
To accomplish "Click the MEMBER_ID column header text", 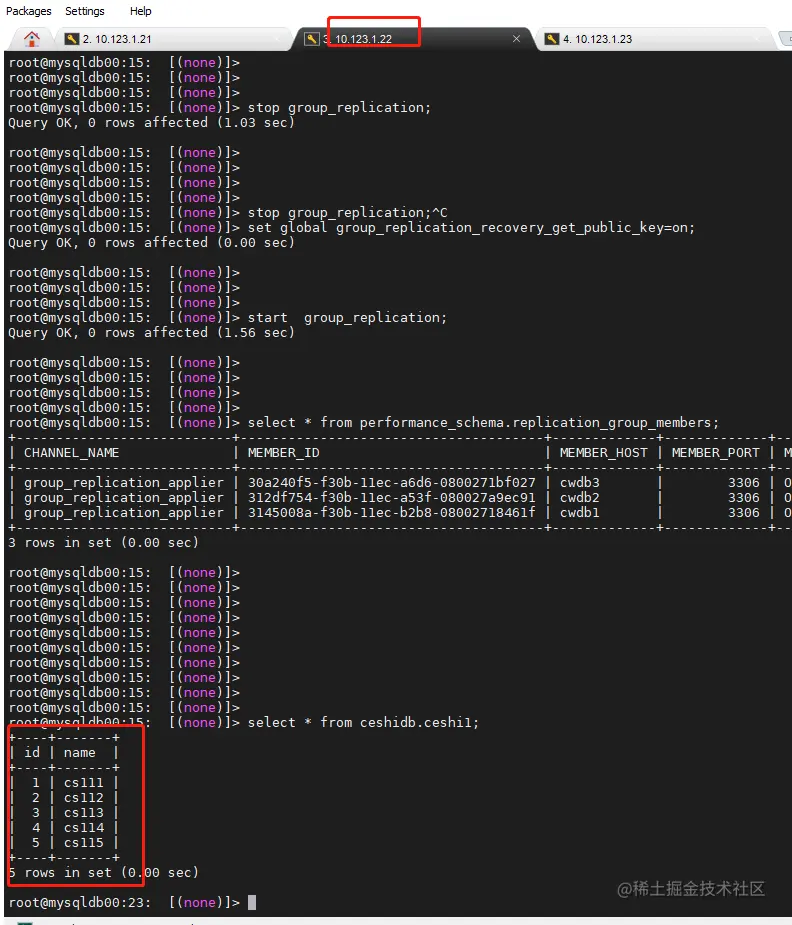I will pyautogui.click(x=272, y=452).
